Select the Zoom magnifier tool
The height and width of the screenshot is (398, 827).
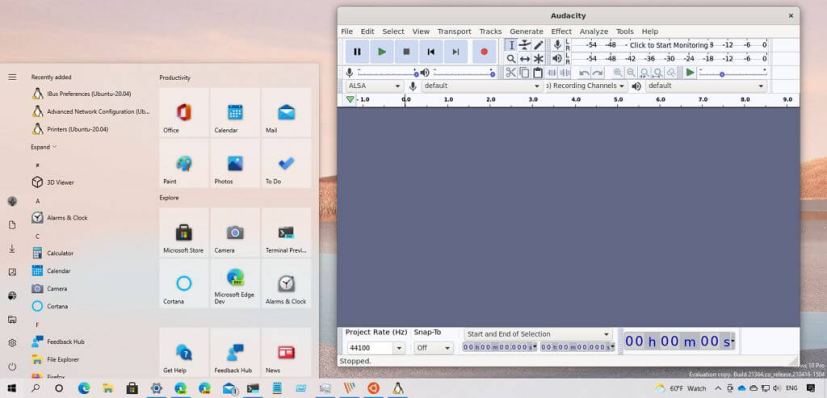pos(511,59)
